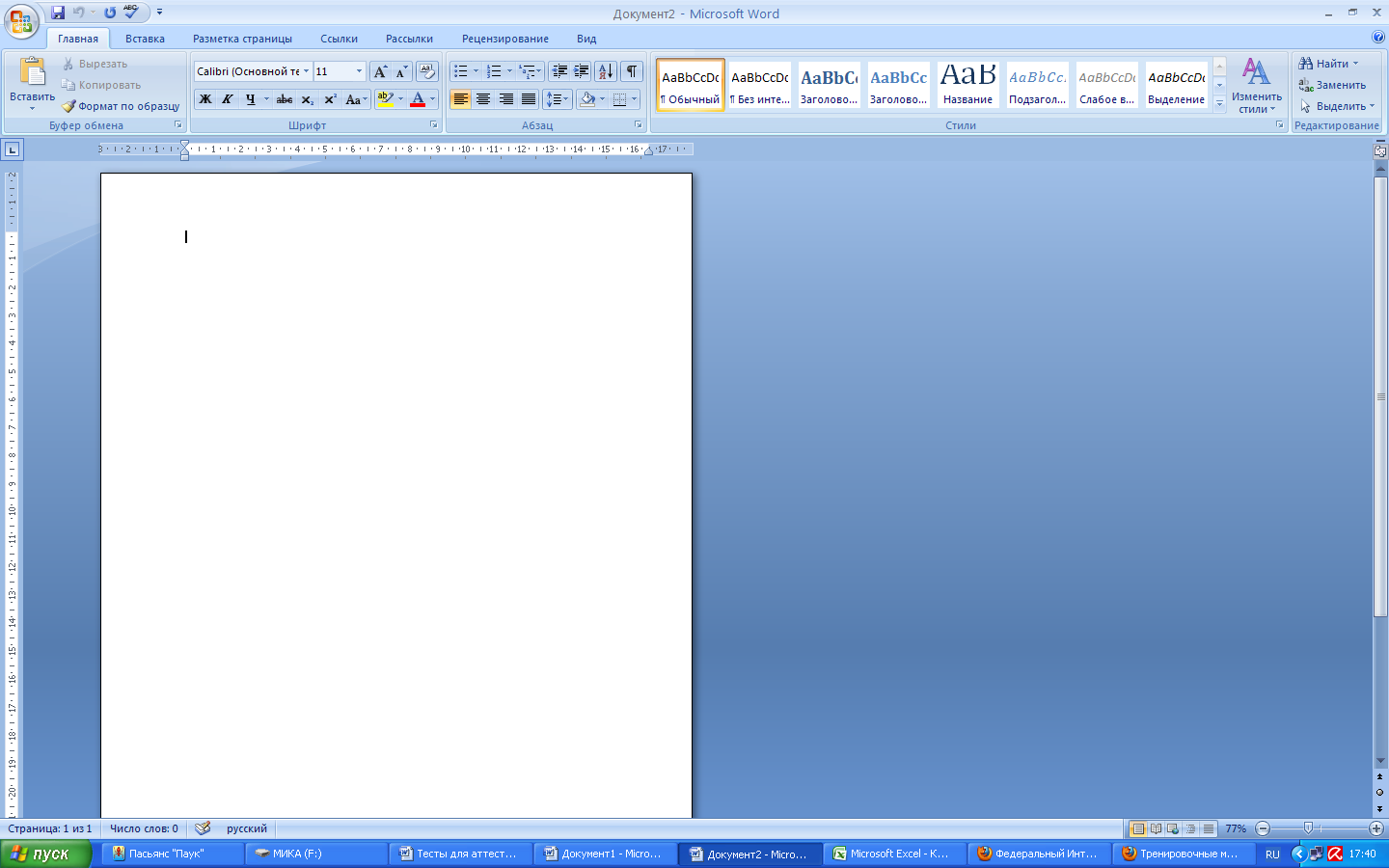Screen dimensions: 1389x868
Task: Open Разметка страницы ribbon tab
Action: (x=242, y=39)
